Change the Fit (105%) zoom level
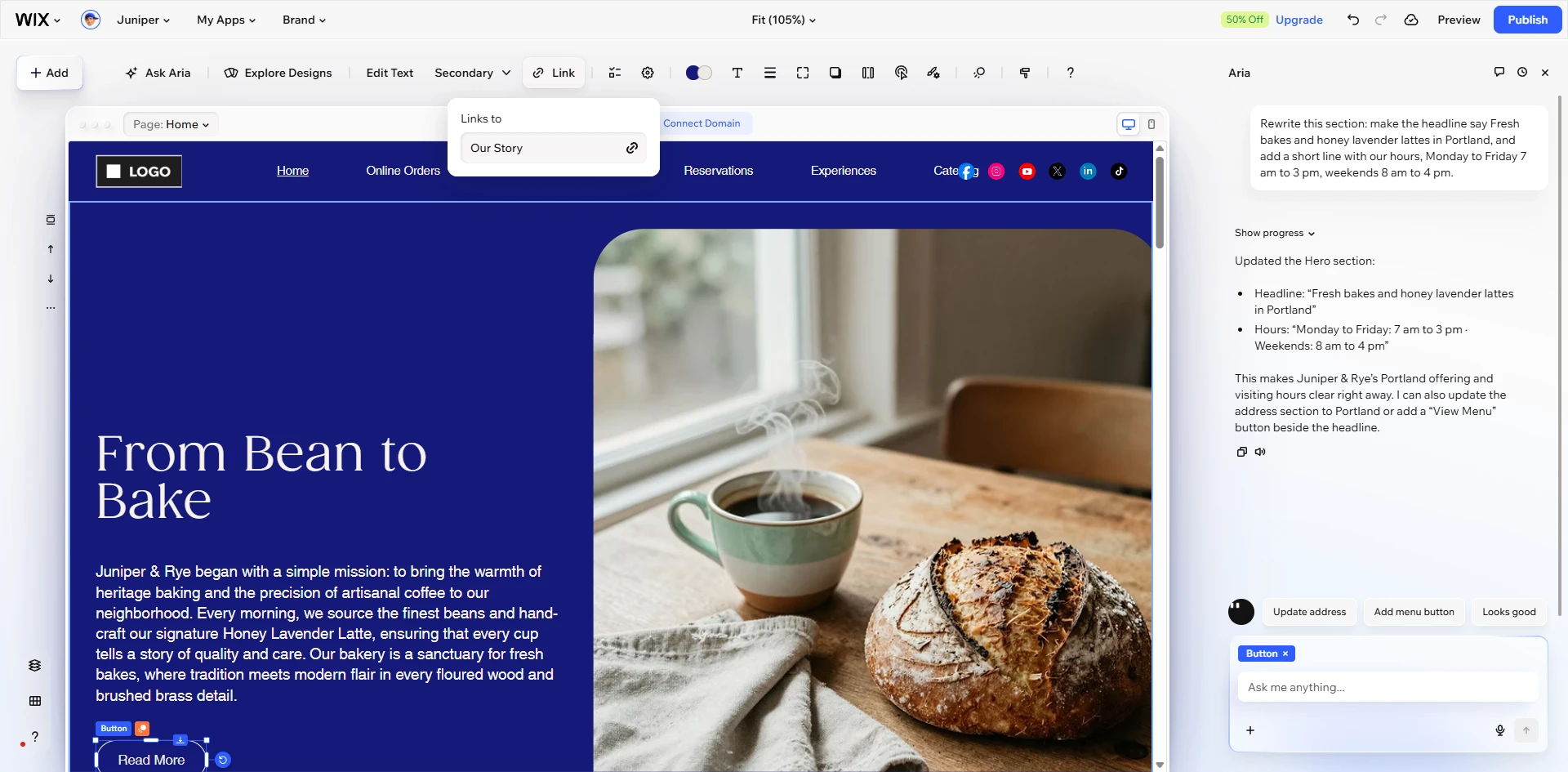Screen dimensions: 1568x772 point(784,20)
